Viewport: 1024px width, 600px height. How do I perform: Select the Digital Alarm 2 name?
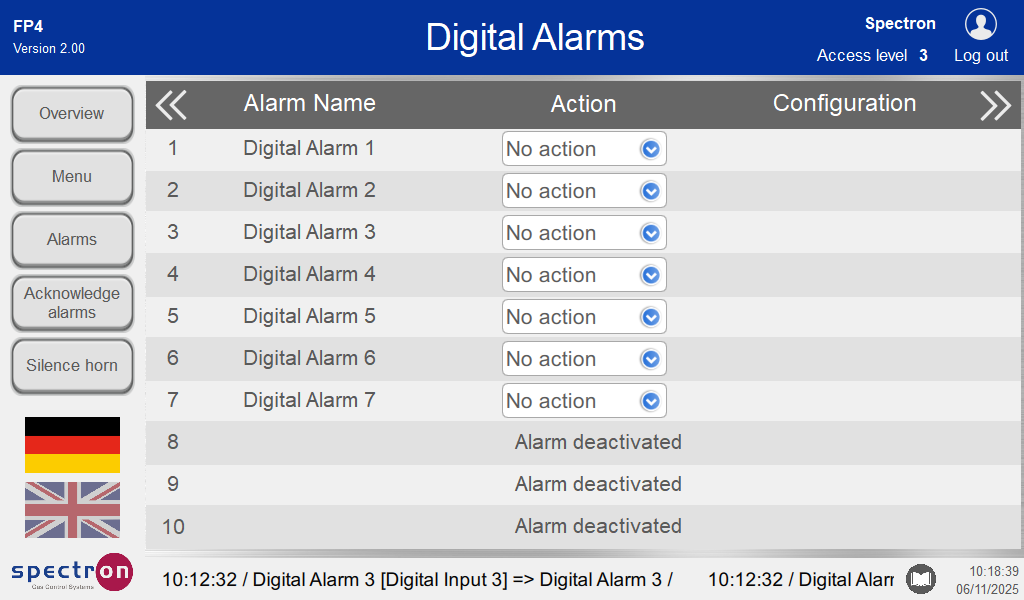coord(309,190)
